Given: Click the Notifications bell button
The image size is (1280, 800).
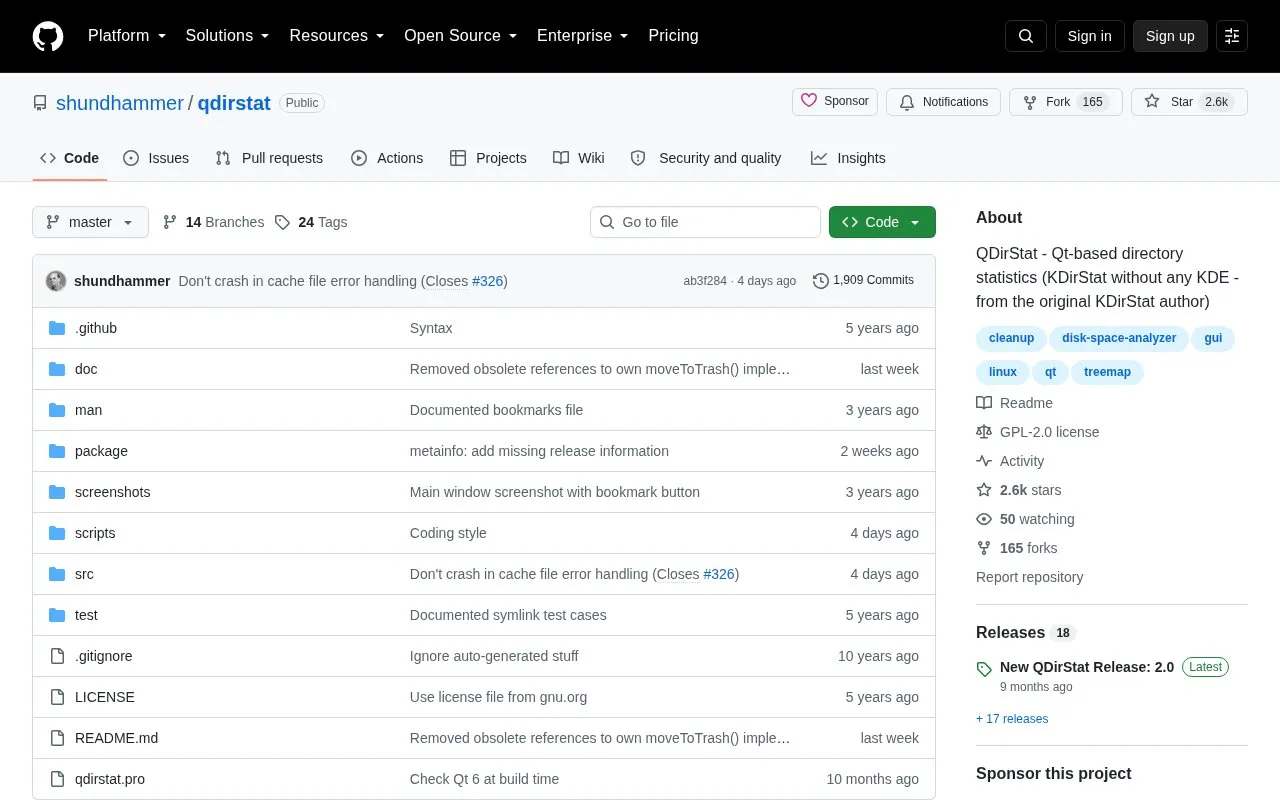Looking at the screenshot, I should (943, 102).
